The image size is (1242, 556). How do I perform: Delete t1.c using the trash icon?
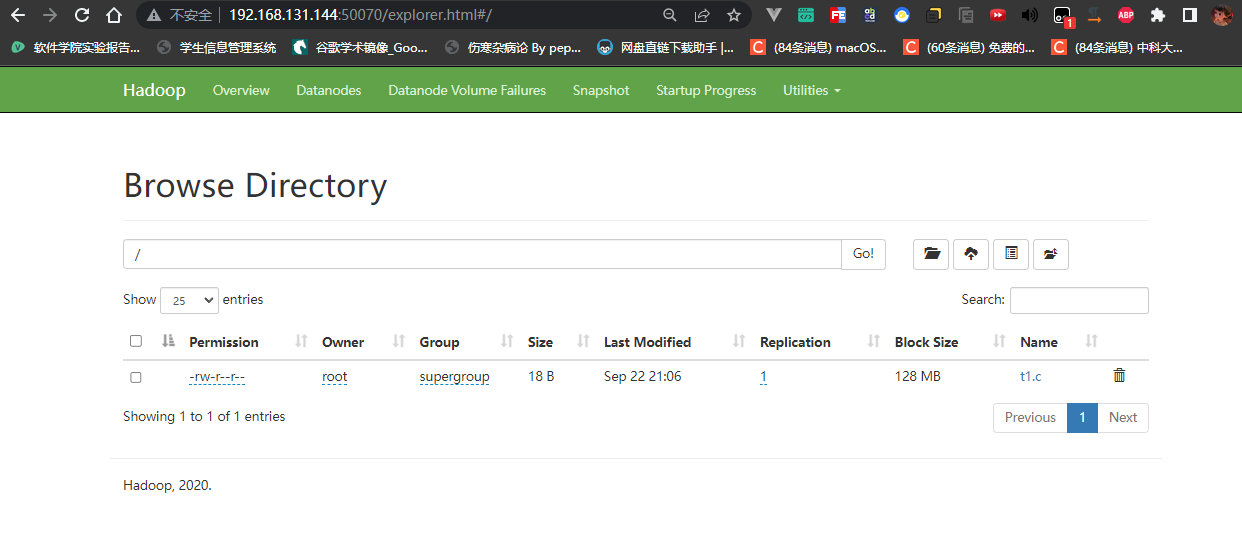[x=1119, y=376]
